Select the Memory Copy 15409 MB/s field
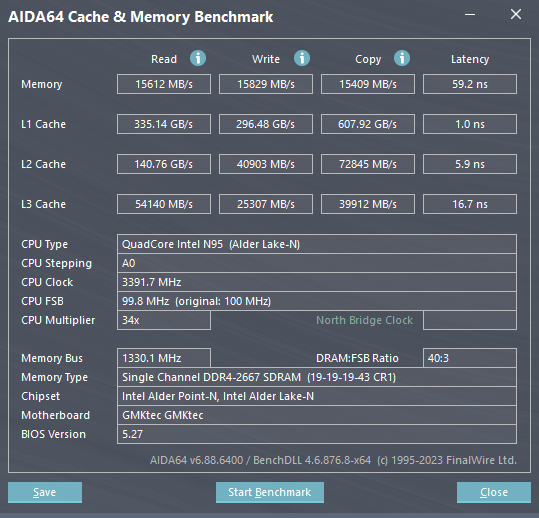The height and width of the screenshot is (518, 539). pos(368,84)
